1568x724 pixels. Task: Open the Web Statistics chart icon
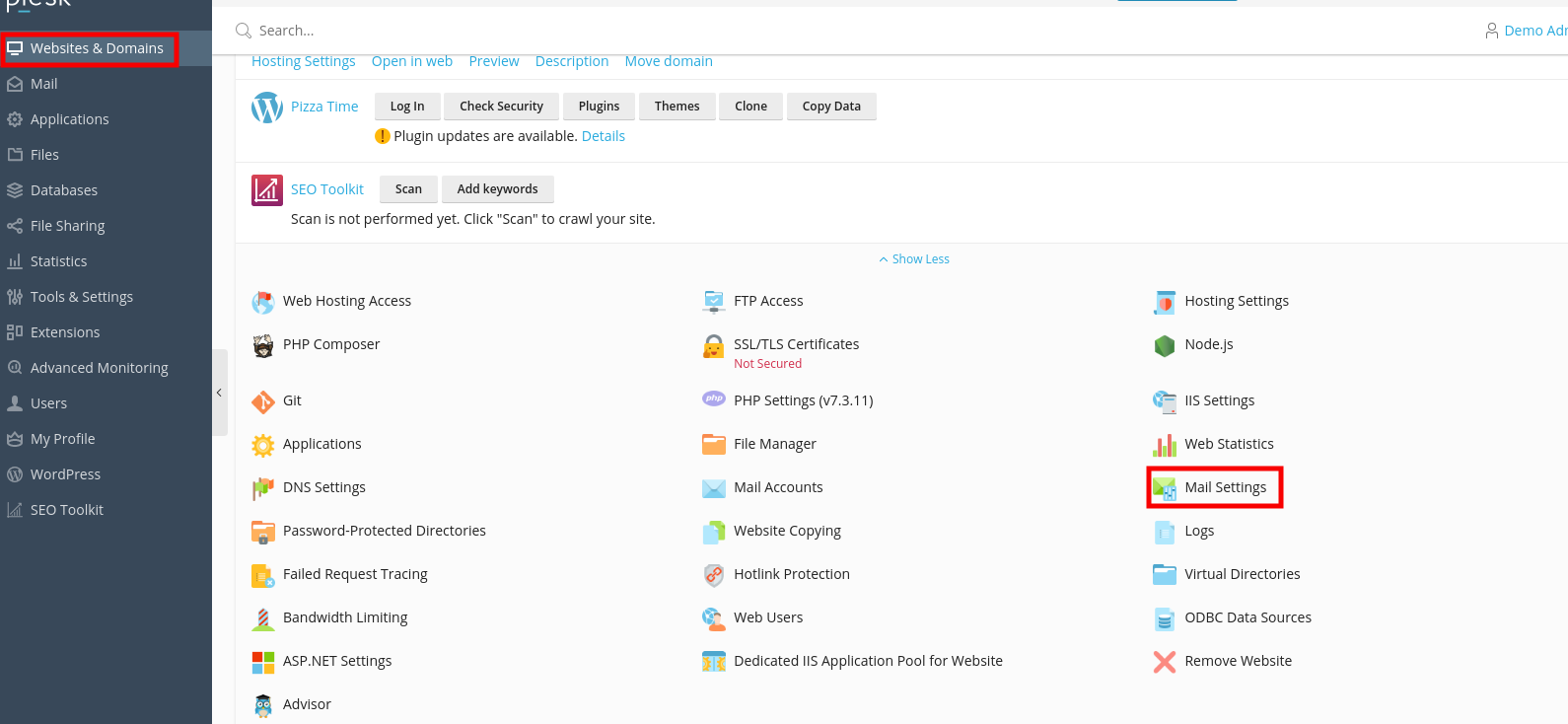point(1165,445)
